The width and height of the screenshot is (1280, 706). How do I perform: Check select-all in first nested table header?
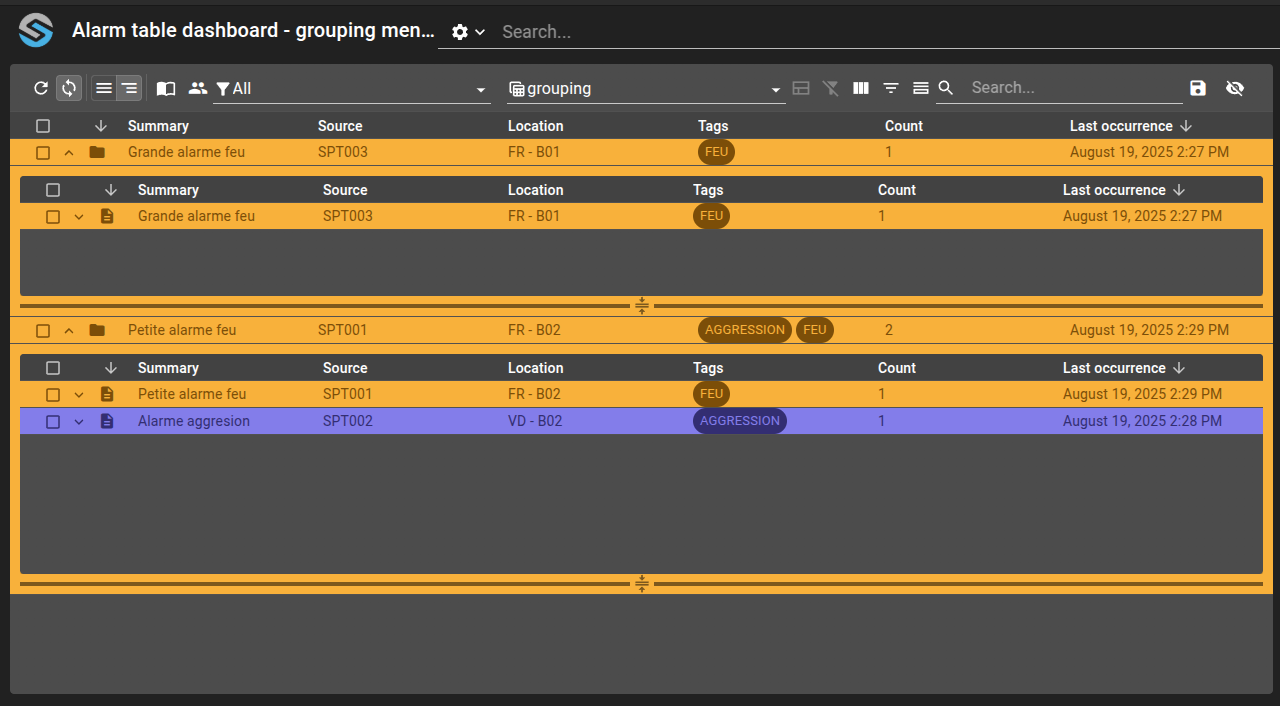click(53, 190)
